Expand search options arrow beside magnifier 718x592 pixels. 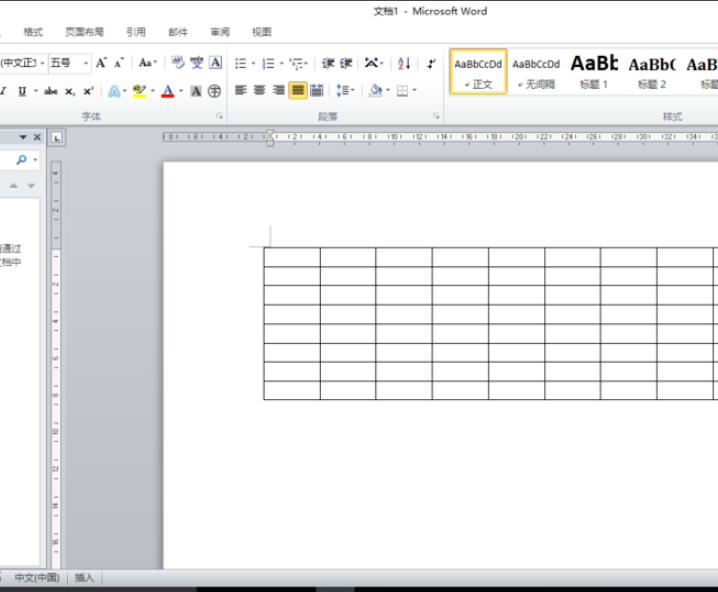click(35, 160)
